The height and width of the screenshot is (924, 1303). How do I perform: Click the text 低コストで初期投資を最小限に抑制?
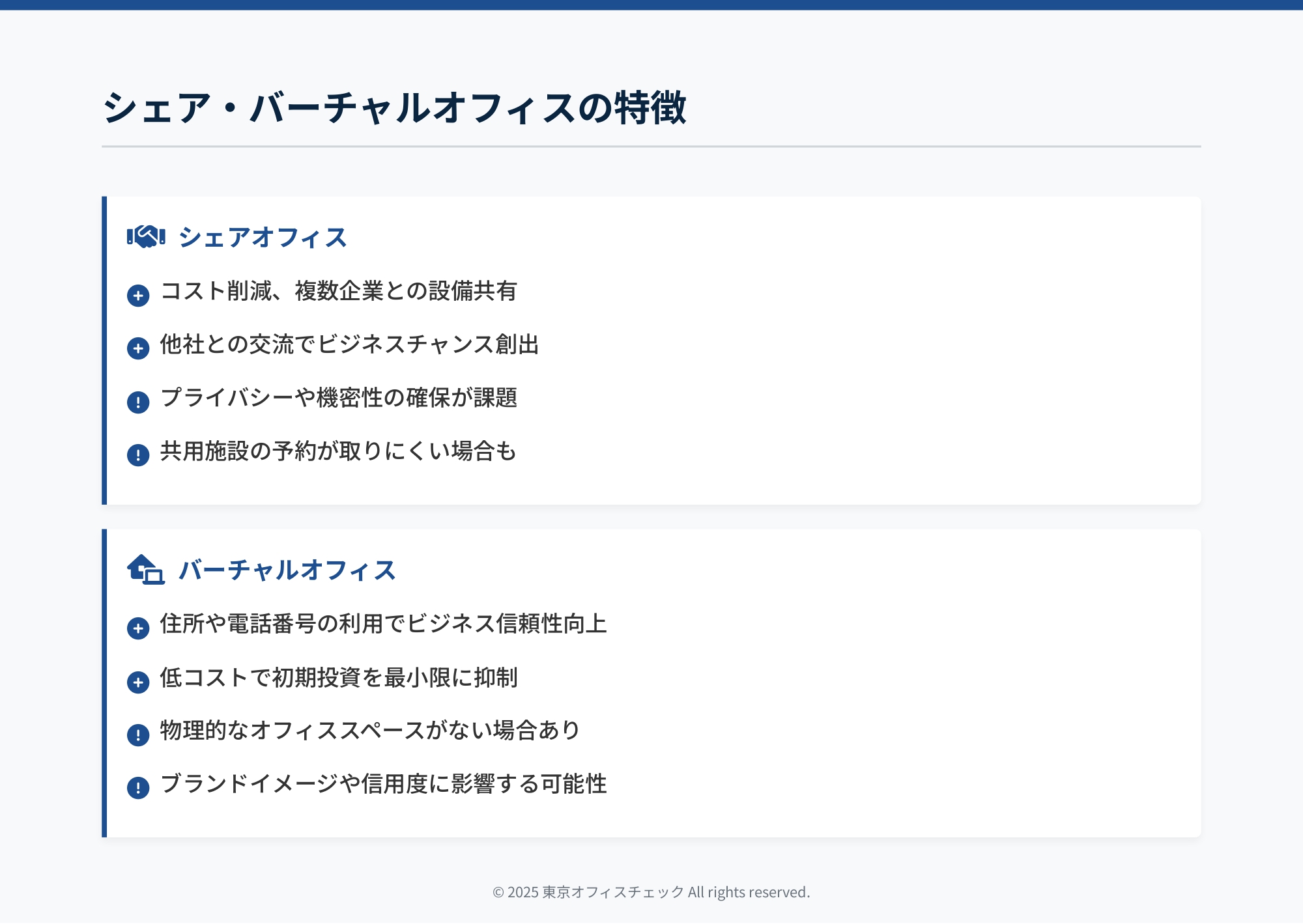click(x=339, y=678)
